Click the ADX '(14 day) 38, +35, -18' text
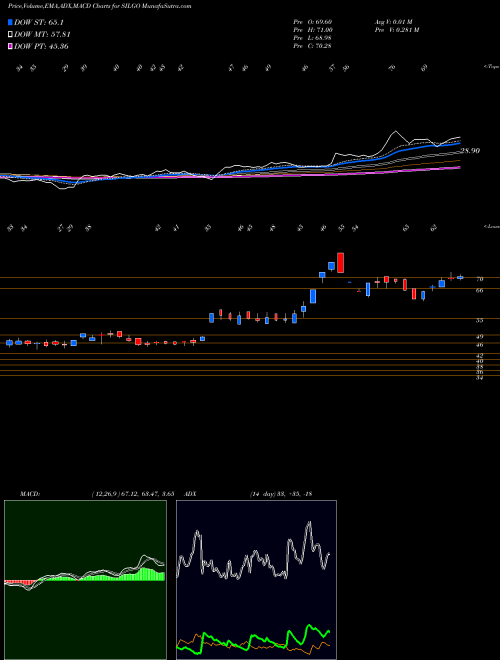The width and height of the screenshot is (500, 660). 281,494
